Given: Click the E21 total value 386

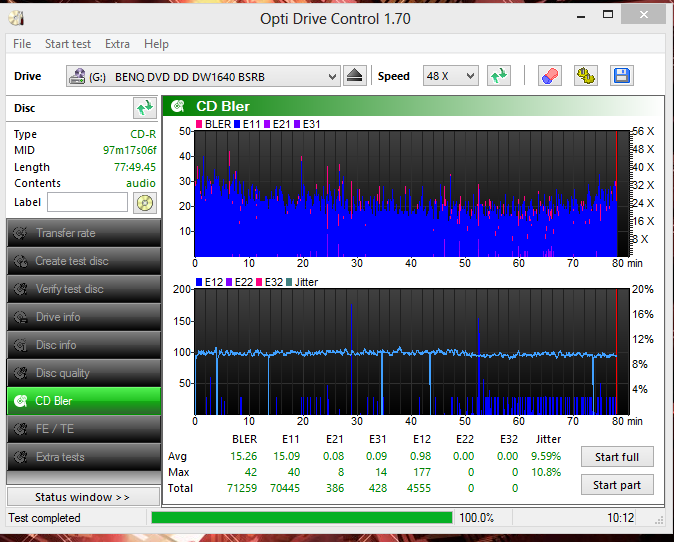Looking at the screenshot, I should click(x=335, y=488).
